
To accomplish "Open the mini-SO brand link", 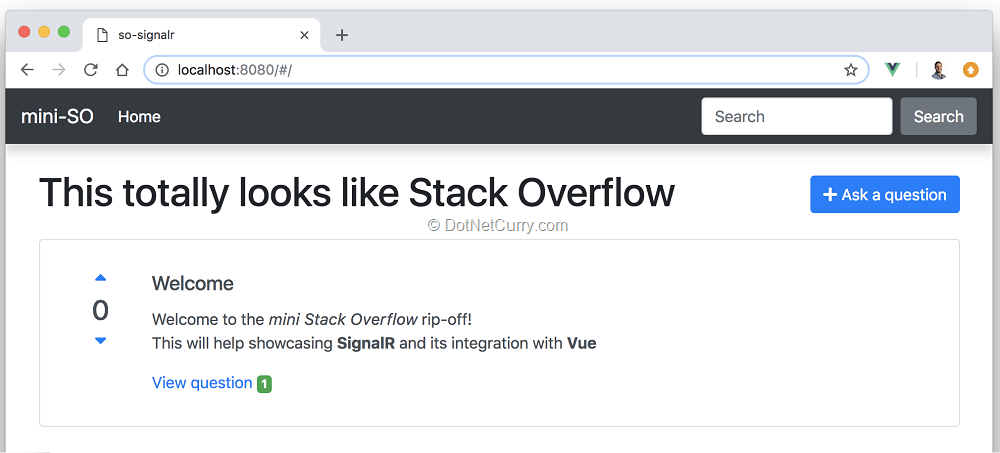I will point(57,117).
